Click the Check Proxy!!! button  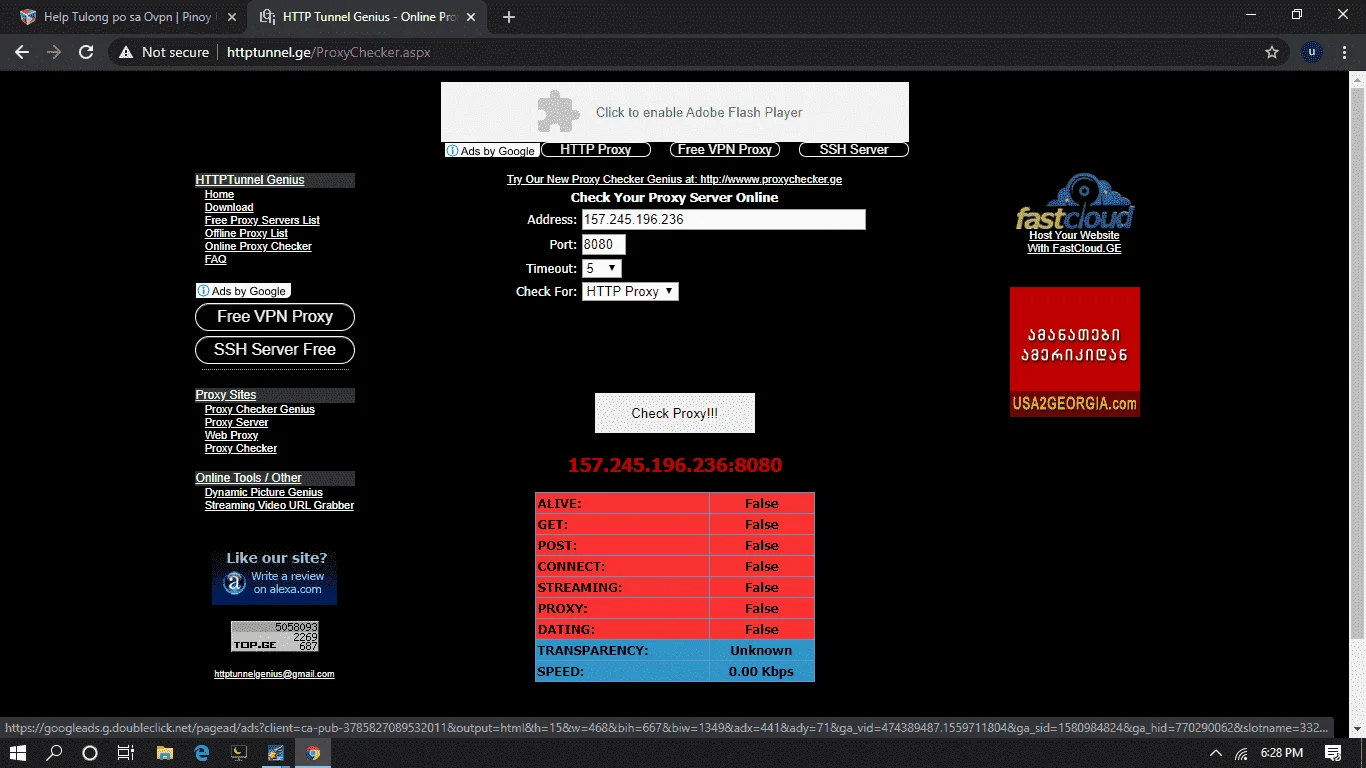675,413
